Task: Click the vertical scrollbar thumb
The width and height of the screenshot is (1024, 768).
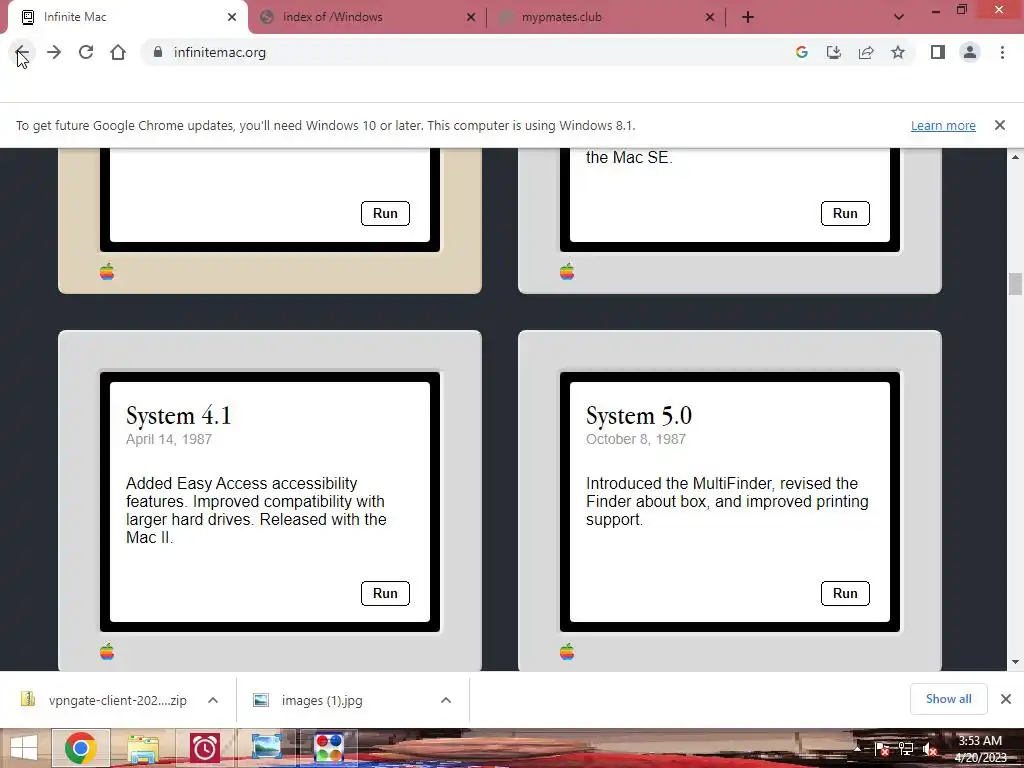Action: (x=1016, y=284)
